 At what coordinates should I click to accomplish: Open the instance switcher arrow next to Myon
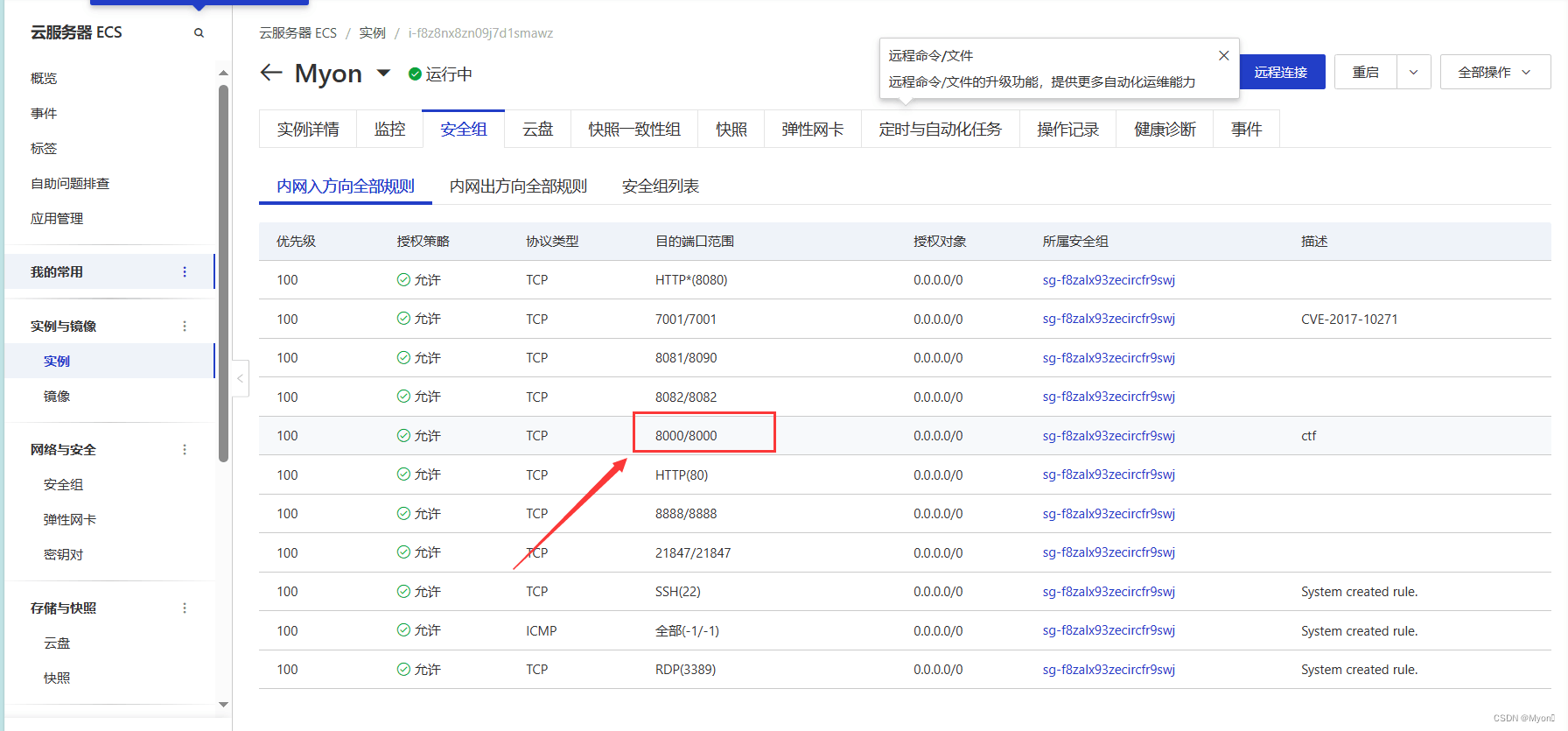(383, 73)
